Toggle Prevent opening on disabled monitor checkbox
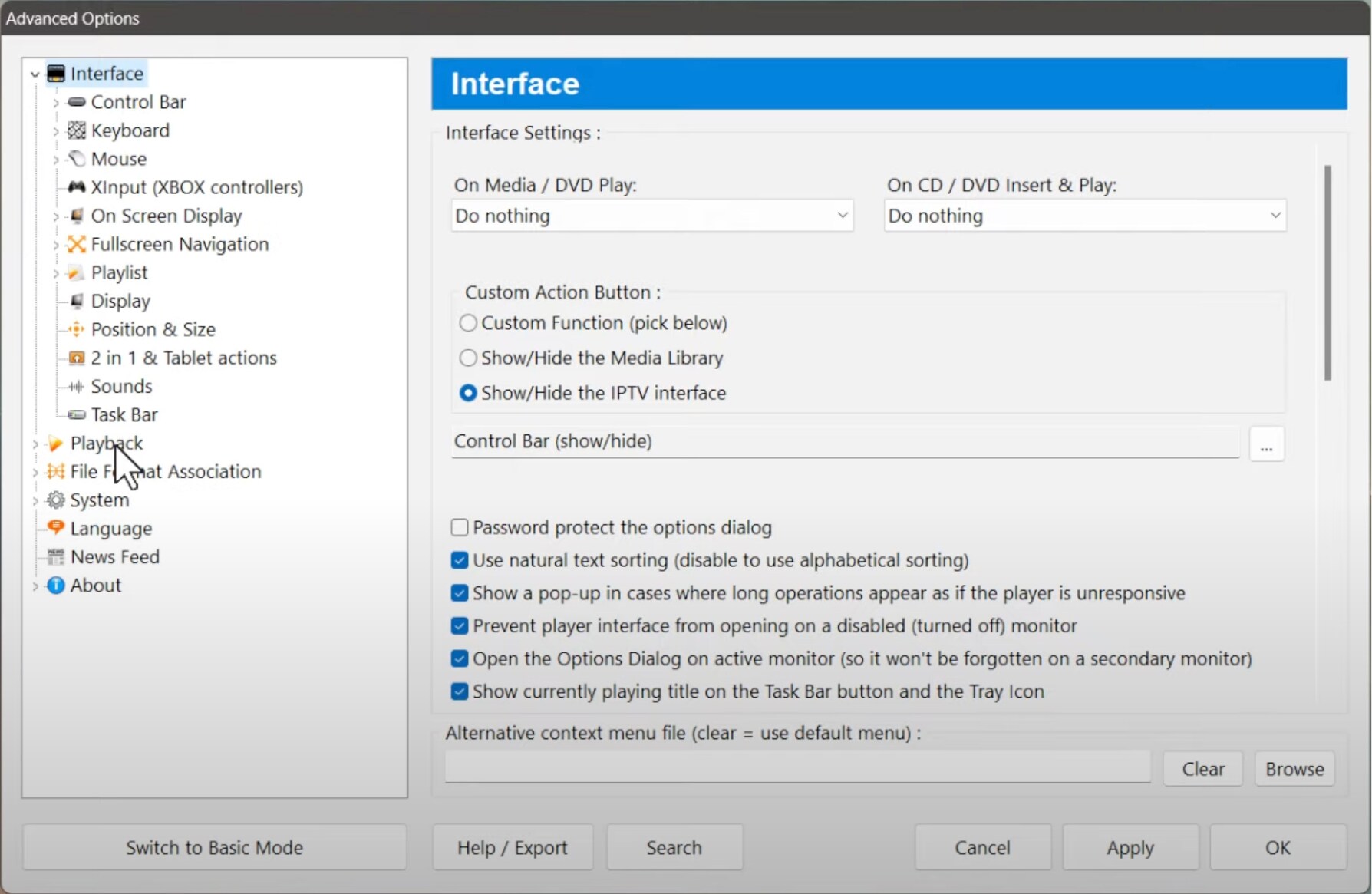 [460, 625]
